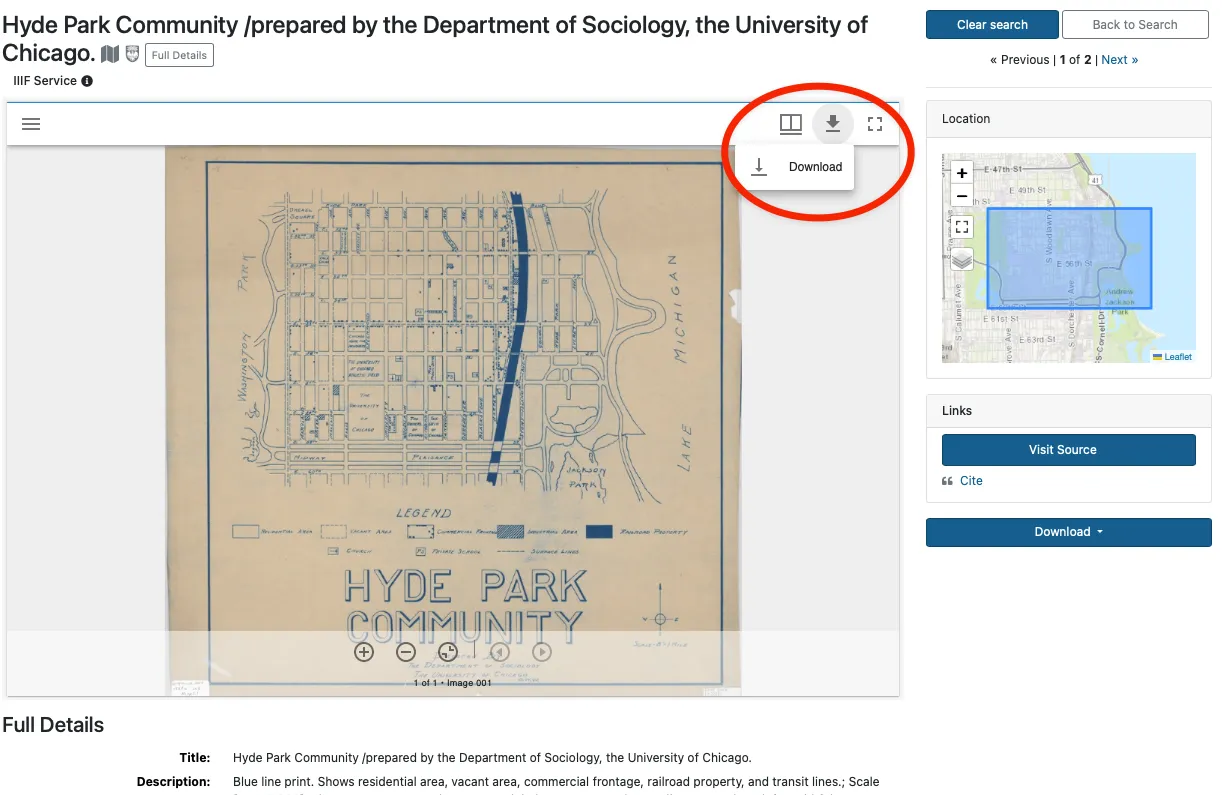Expand the blue Download dropdown button

pos(1068,532)
